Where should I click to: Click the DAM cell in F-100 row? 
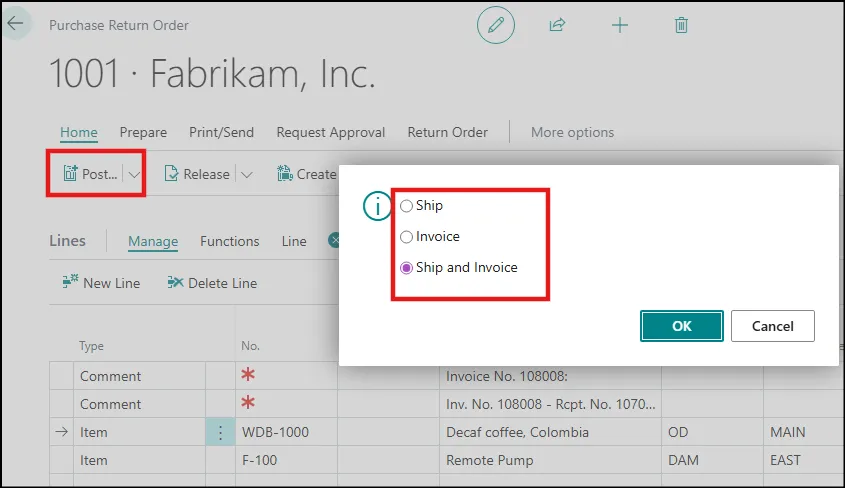point(712,460)
